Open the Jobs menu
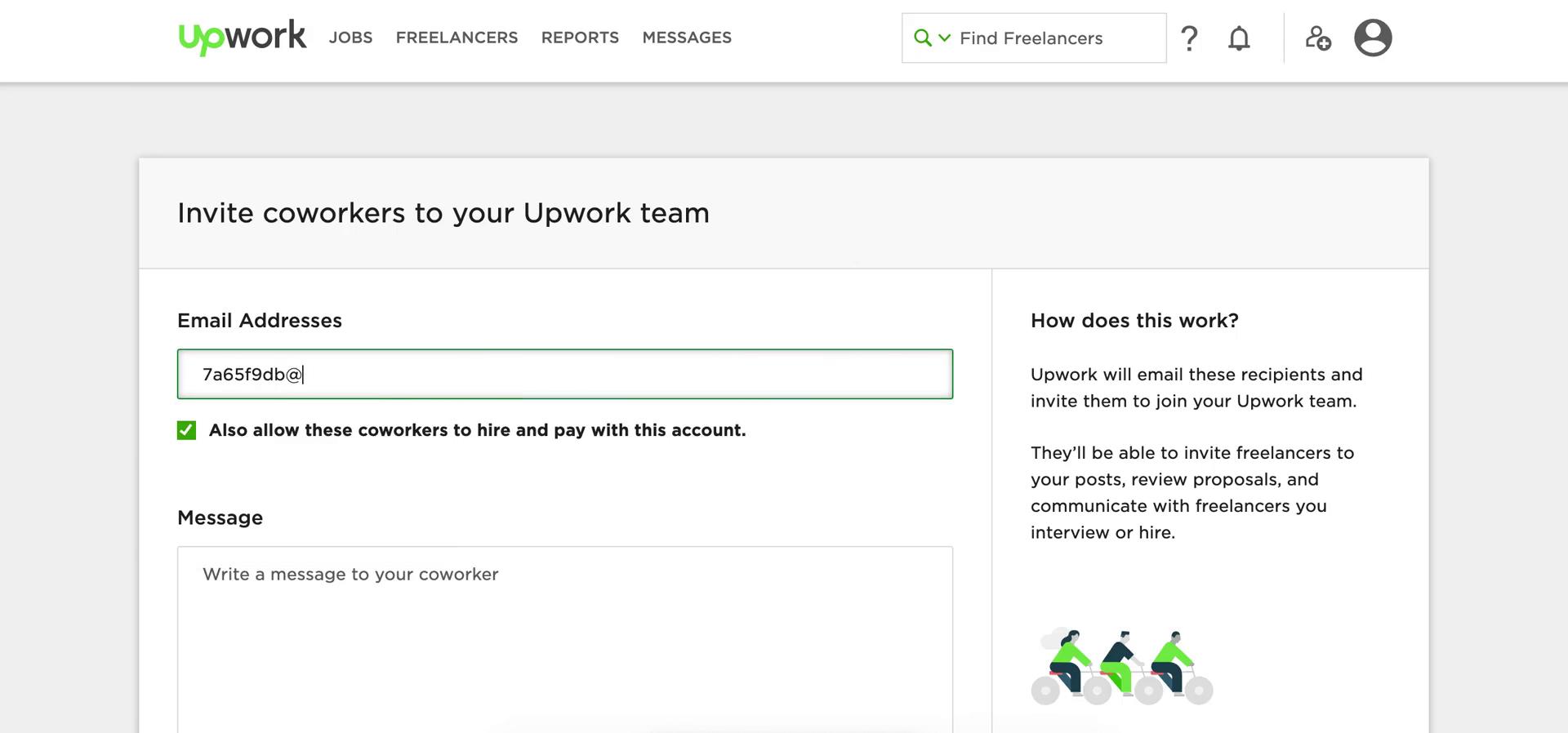Image resolution: width=1568 pixels, height=733 pixels. [350, 38]
